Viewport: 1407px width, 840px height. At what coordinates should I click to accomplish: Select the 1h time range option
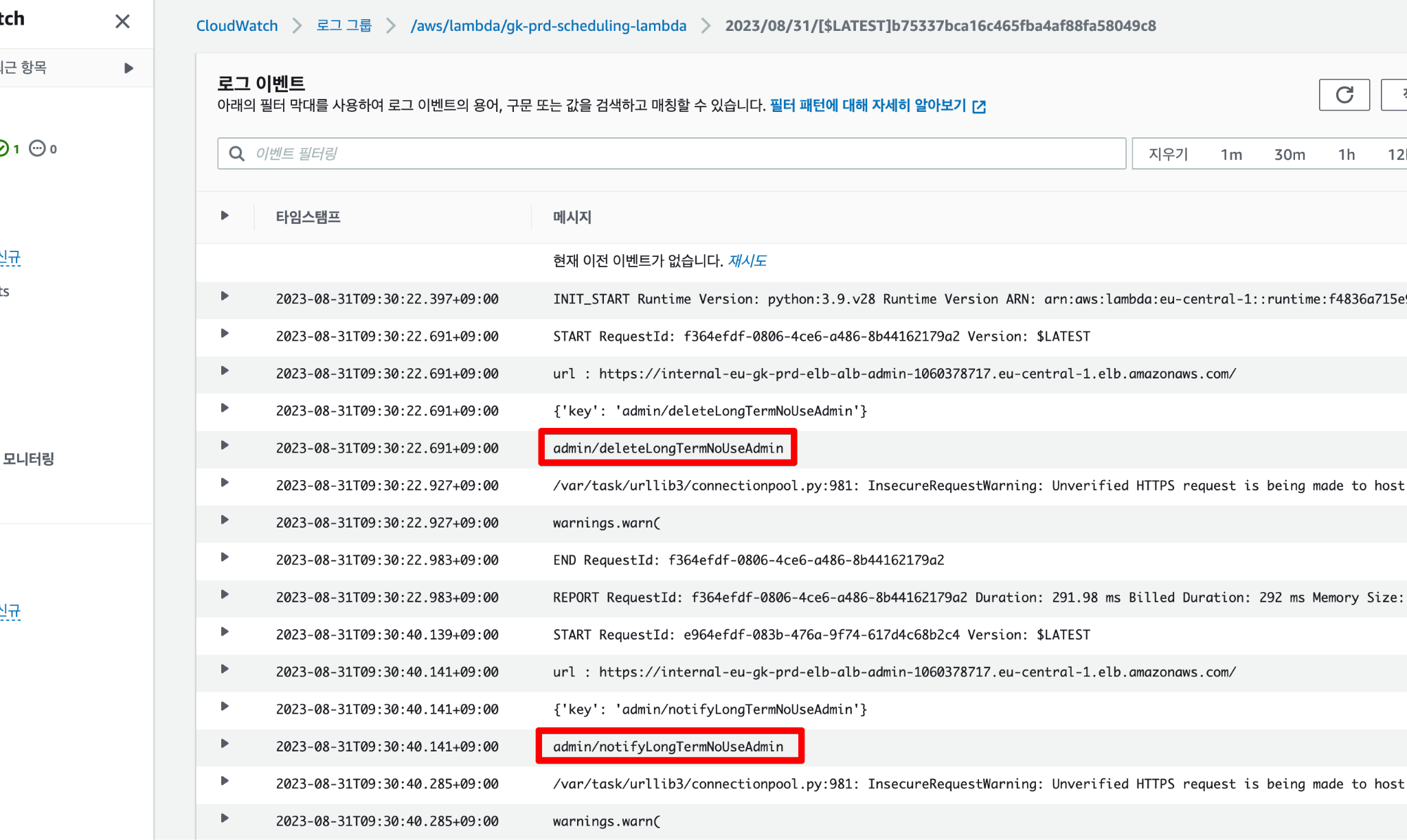click(x=1347, y=155)
